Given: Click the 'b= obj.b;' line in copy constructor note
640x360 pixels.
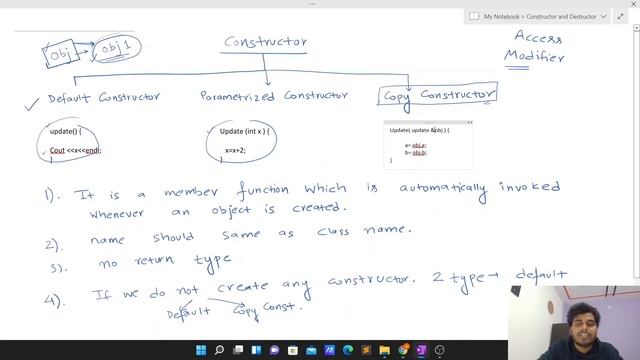Looking at the screenshot, I should point(416,153).
